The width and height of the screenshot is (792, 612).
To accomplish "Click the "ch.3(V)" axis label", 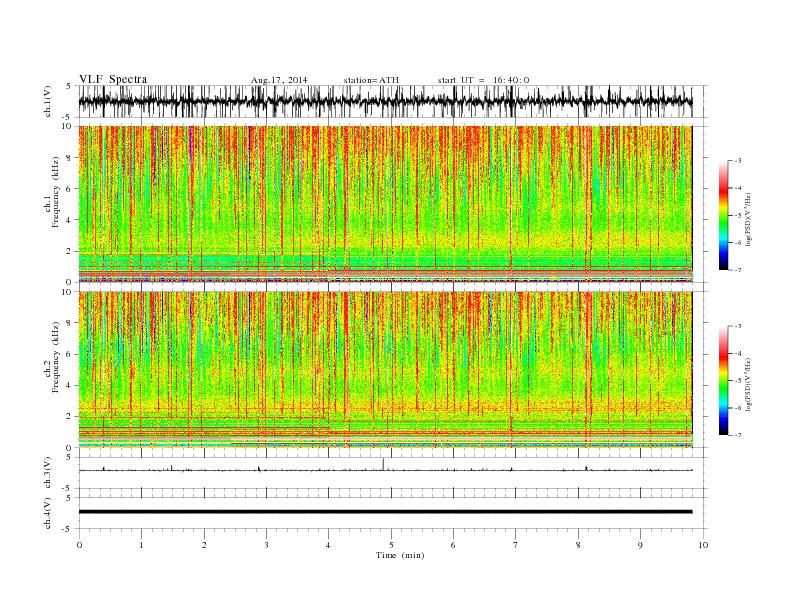I will [x=48, y=473].
